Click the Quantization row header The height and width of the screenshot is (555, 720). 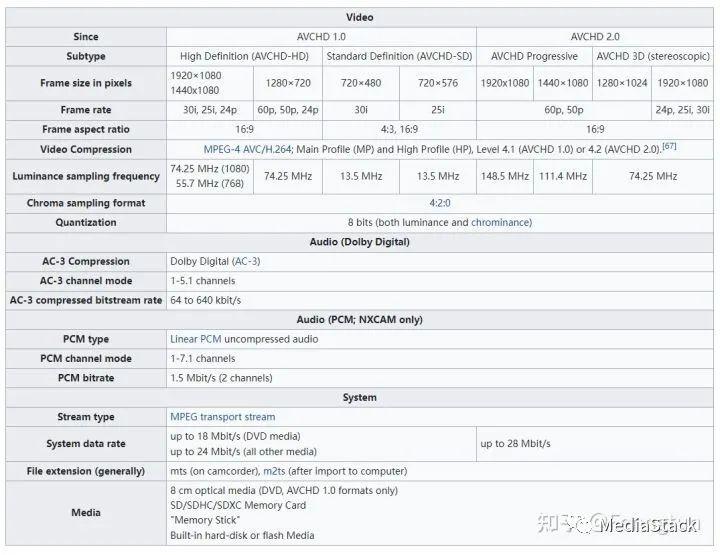[x=86, y=223]
